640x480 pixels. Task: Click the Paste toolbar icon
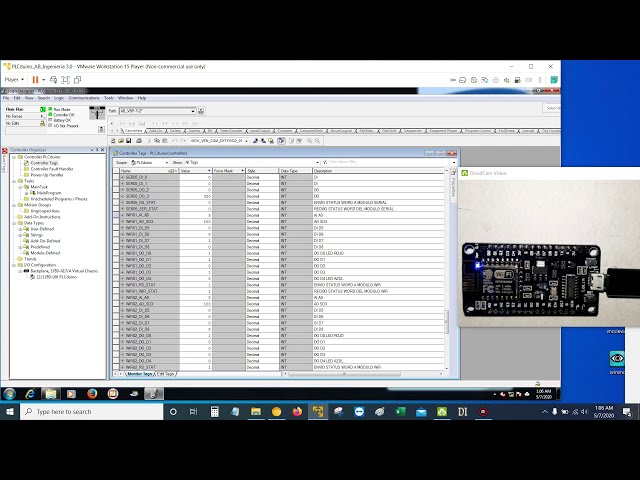pos(164,141)
